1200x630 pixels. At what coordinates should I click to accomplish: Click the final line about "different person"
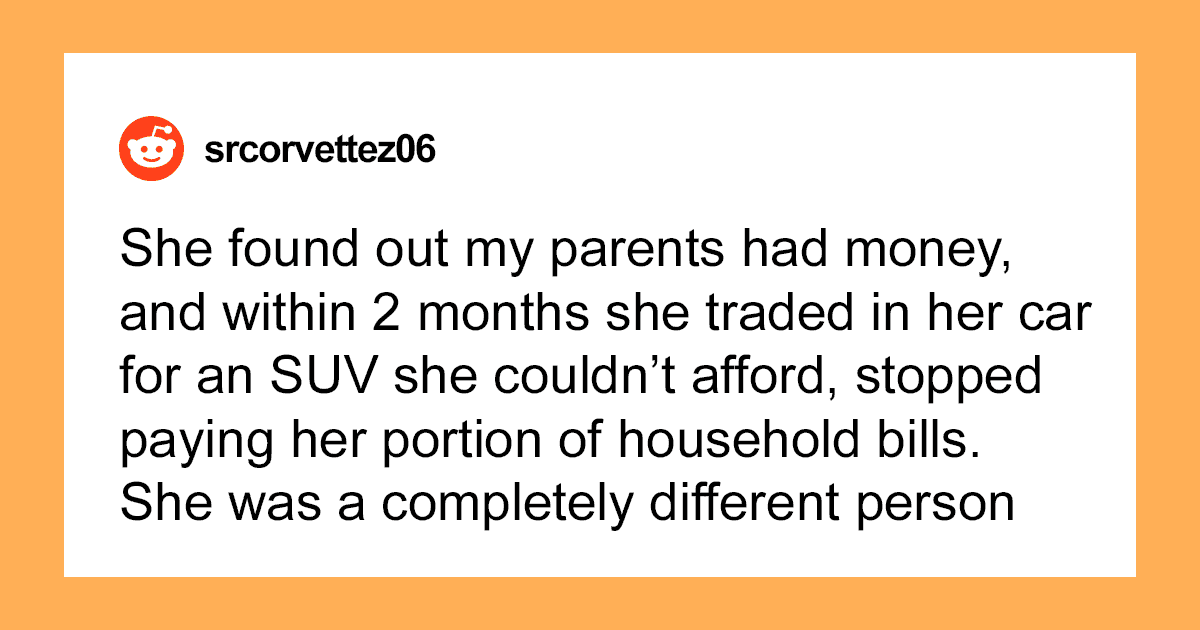(x=567, y=504)
